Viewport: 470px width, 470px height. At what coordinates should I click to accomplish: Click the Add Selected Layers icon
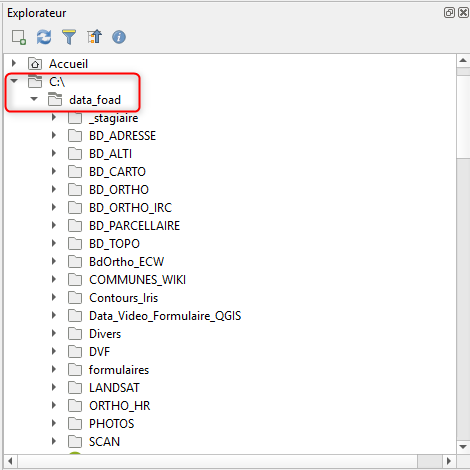tap(19, 37)
